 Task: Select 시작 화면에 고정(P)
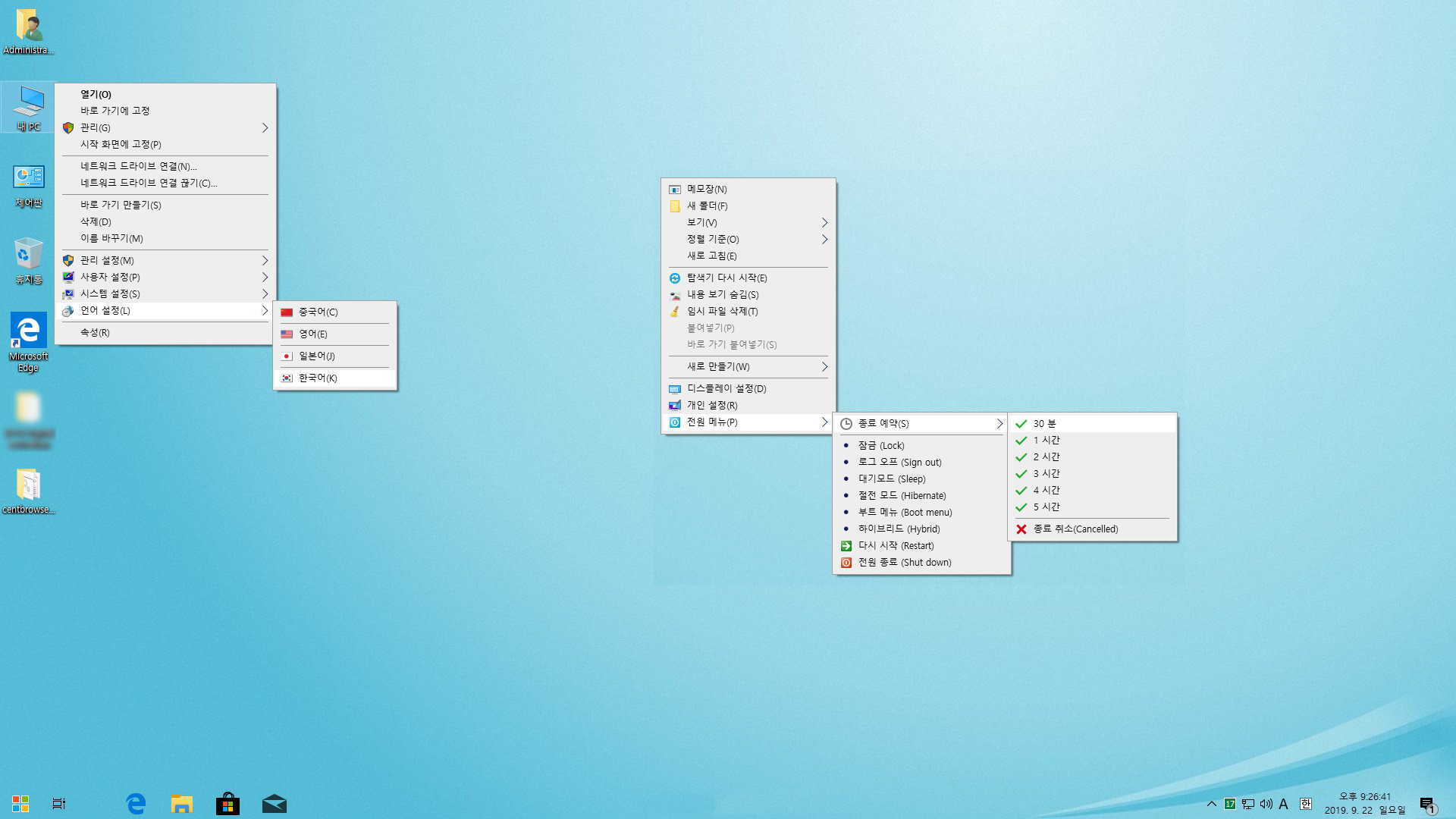[165, 144]
